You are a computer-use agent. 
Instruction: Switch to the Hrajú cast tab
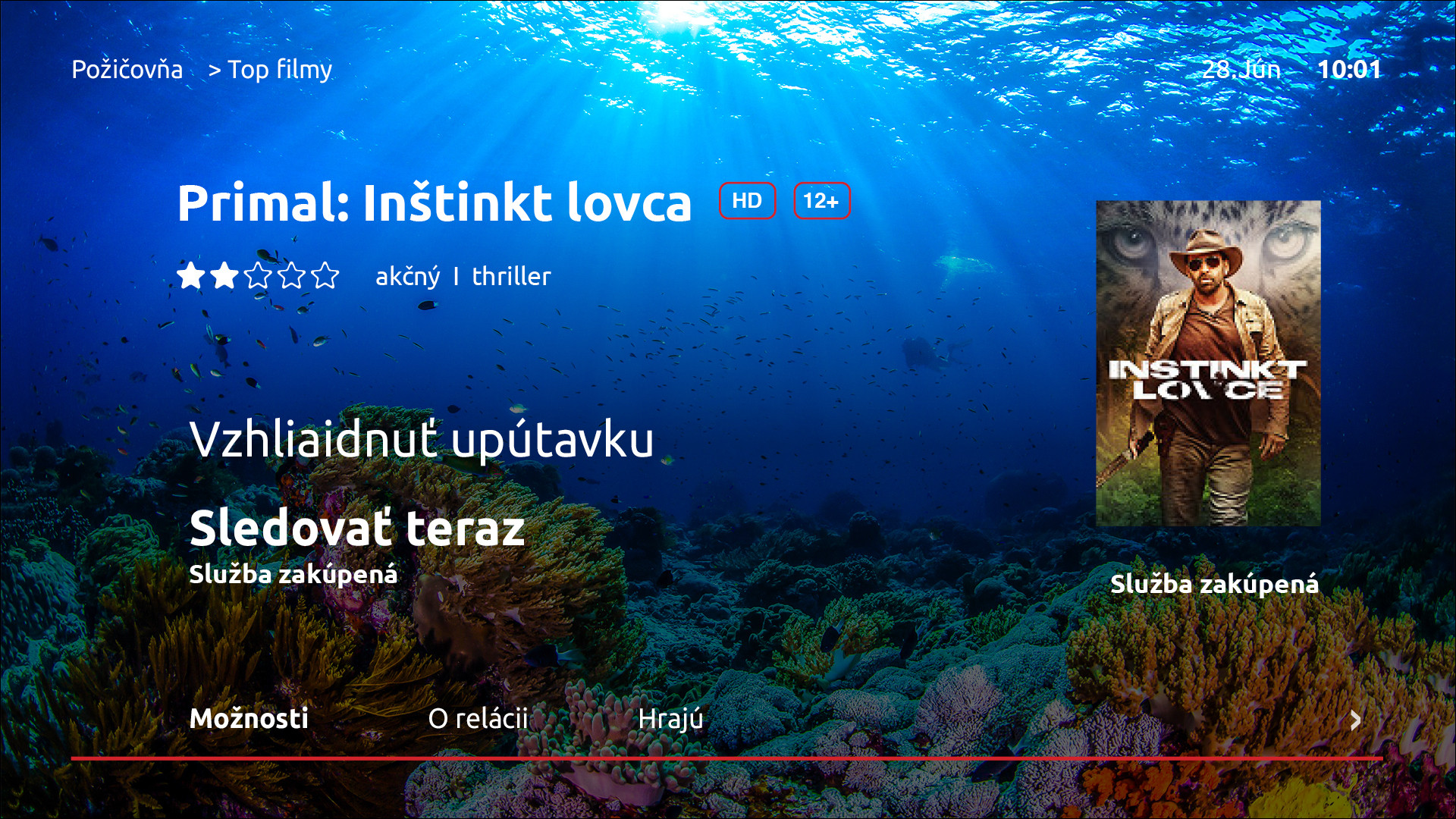pos(670,719)
